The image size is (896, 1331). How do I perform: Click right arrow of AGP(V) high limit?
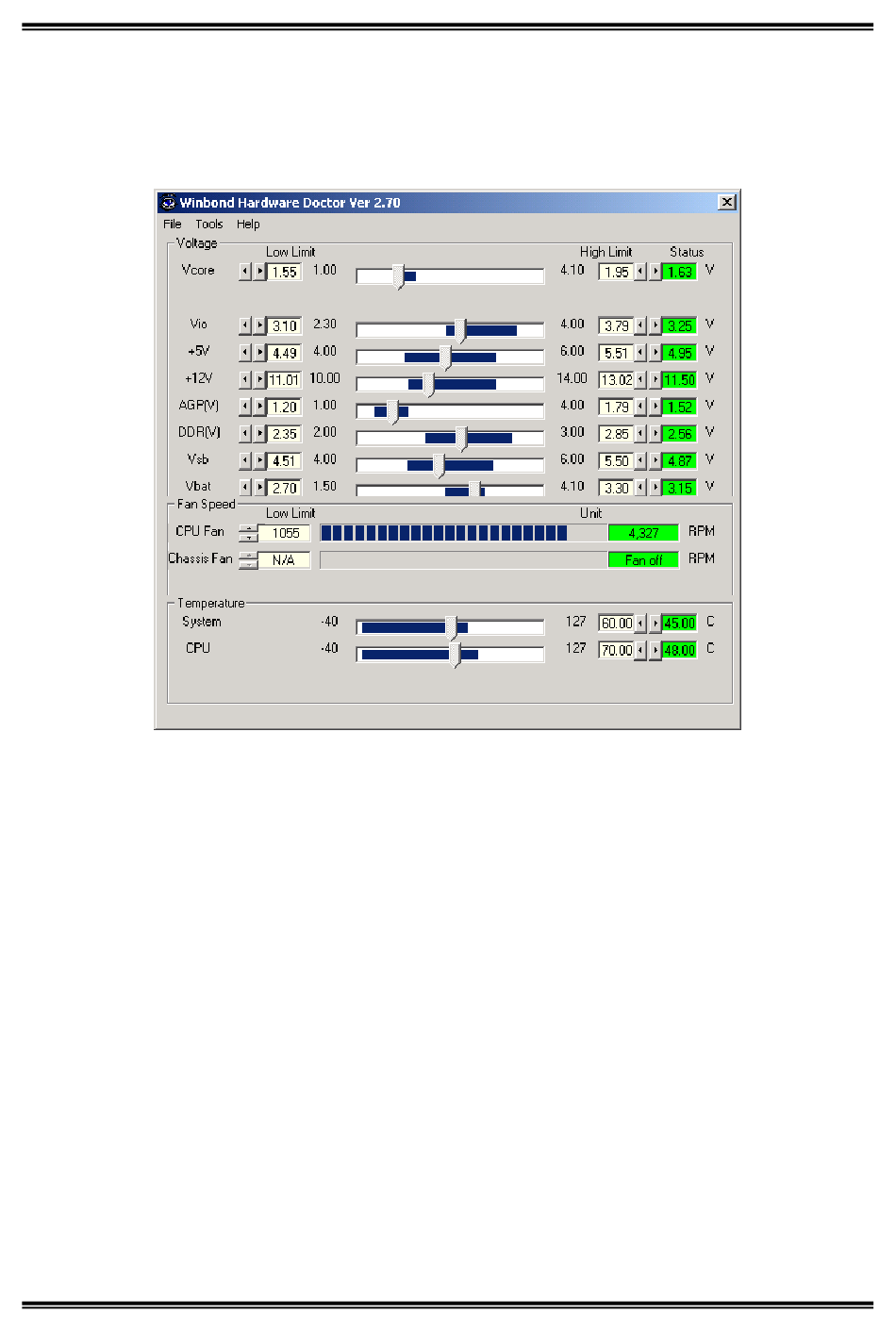[655, 407]
